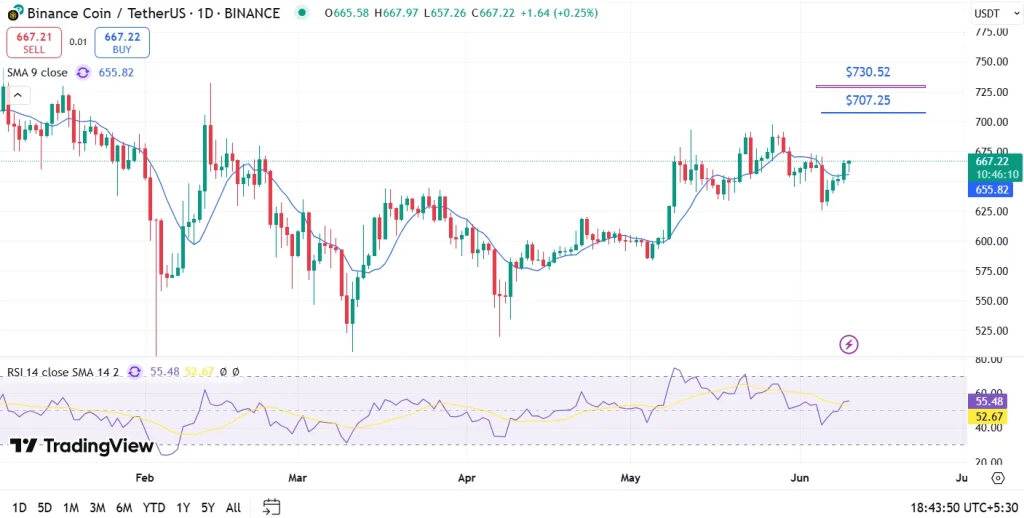The width and height of the screenshot is (1024, 518).
Task: Click the 700.00 price axis label
Action: pos(992,122)
